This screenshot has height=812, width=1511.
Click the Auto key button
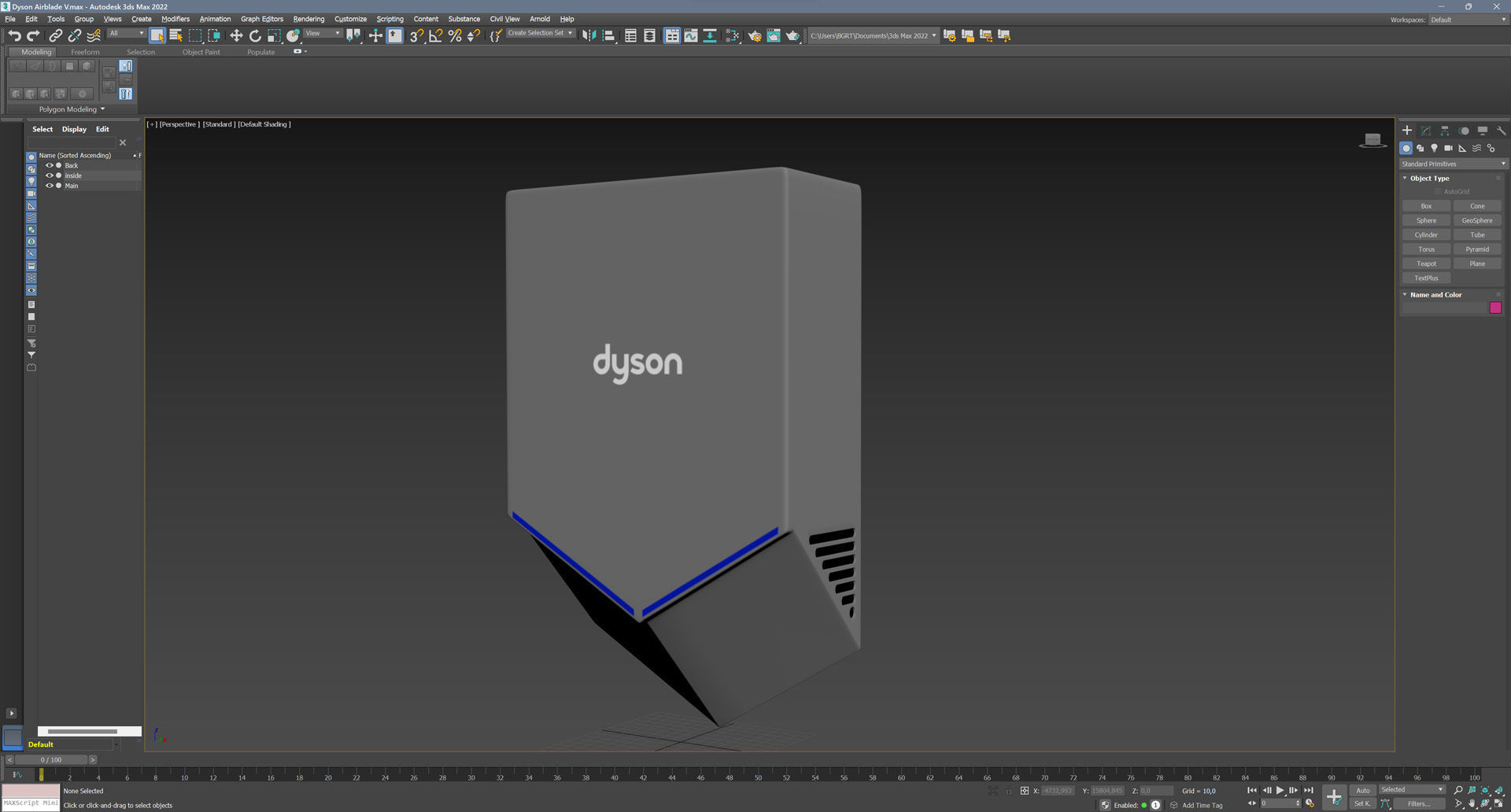pos(1363,790)
